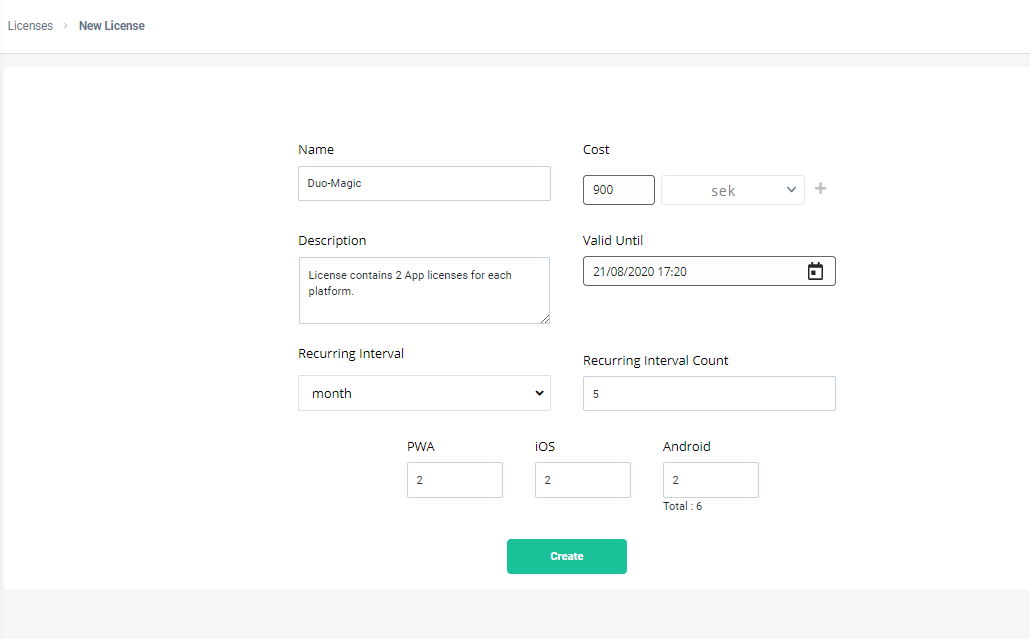Screen dimensions: 1030x639
Task: Grab the Description textarea resize handle
Action: point(545,319)
